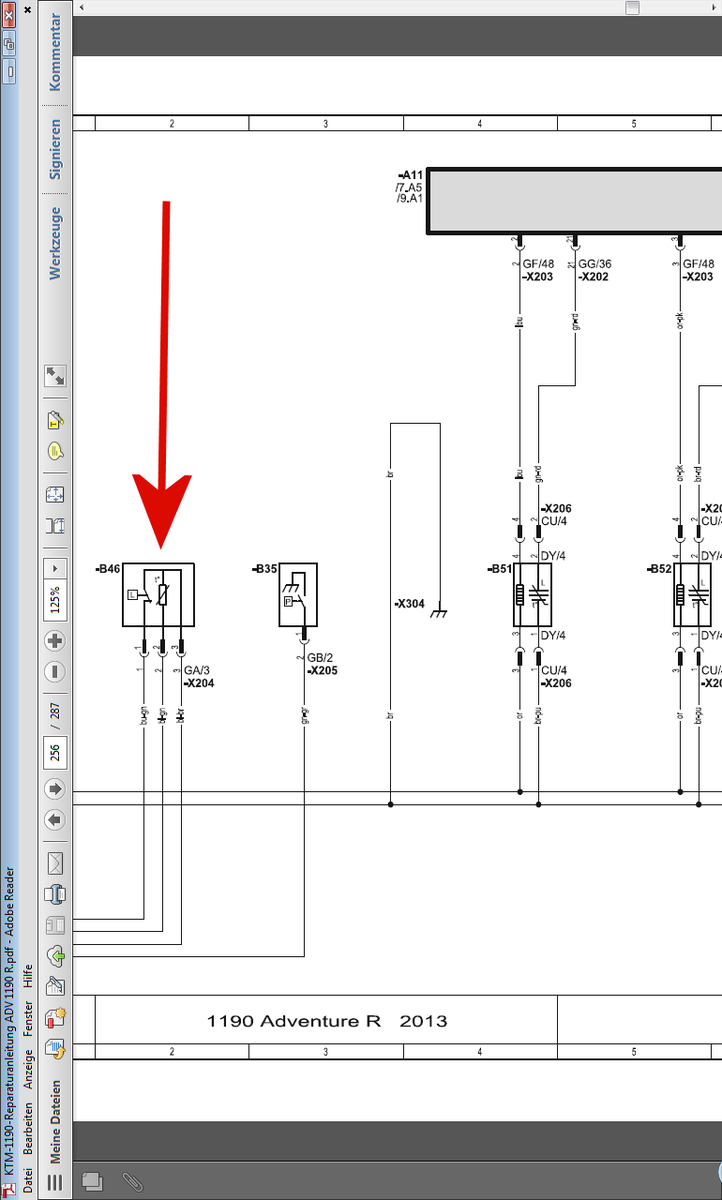The height and width of the screenshot is (1200, 722).
Task: Go to the next page arrow
Action: [55, 790]
